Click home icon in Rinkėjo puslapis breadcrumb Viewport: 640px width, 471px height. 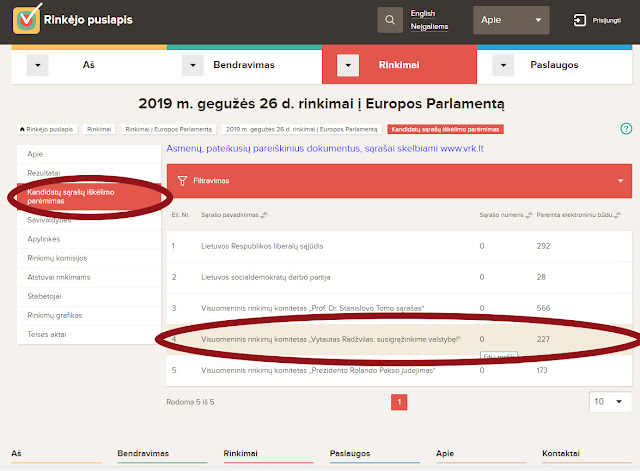tap(22, 129)
